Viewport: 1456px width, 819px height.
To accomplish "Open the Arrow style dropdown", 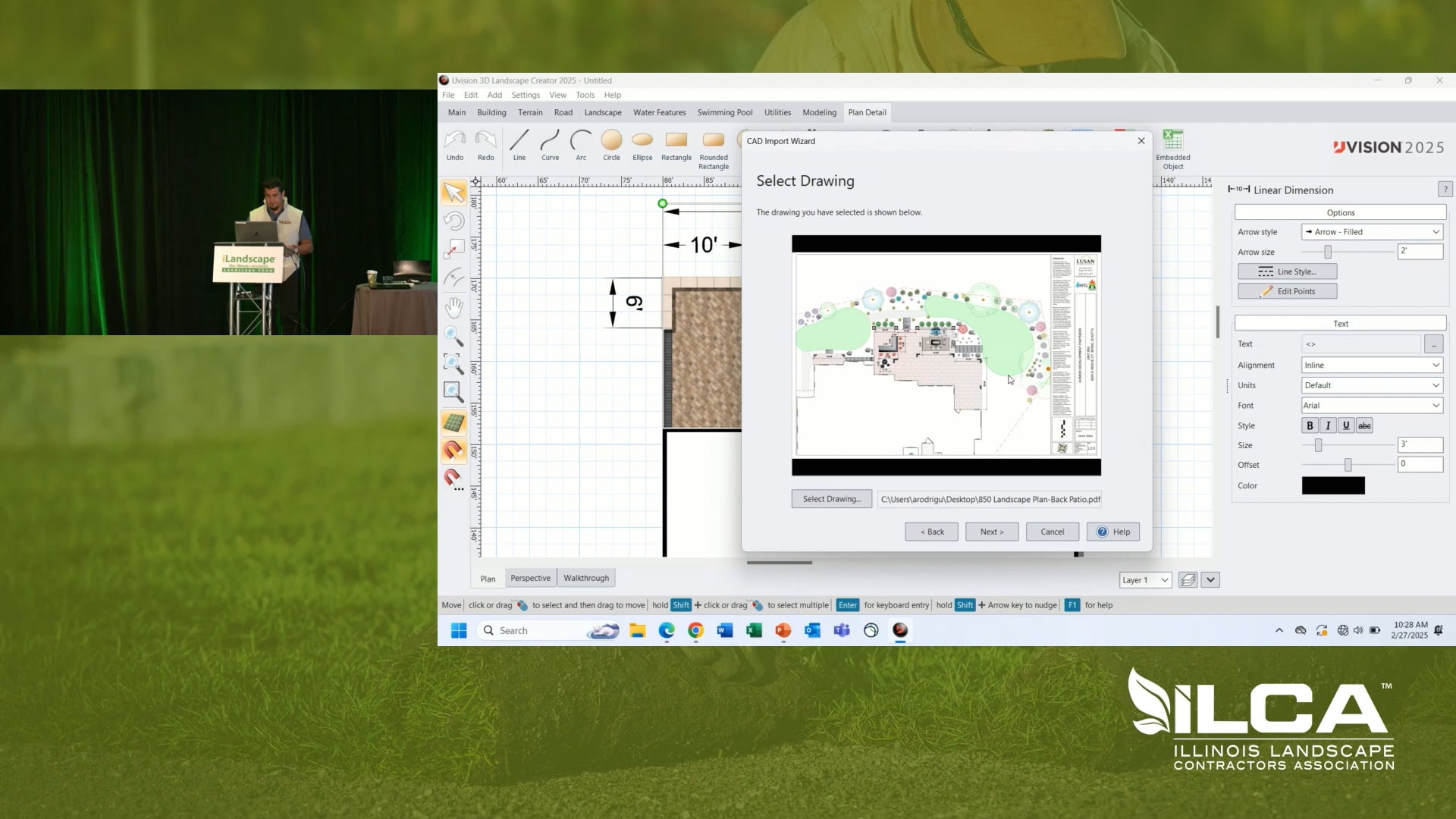I will (x=1371, y=232).
